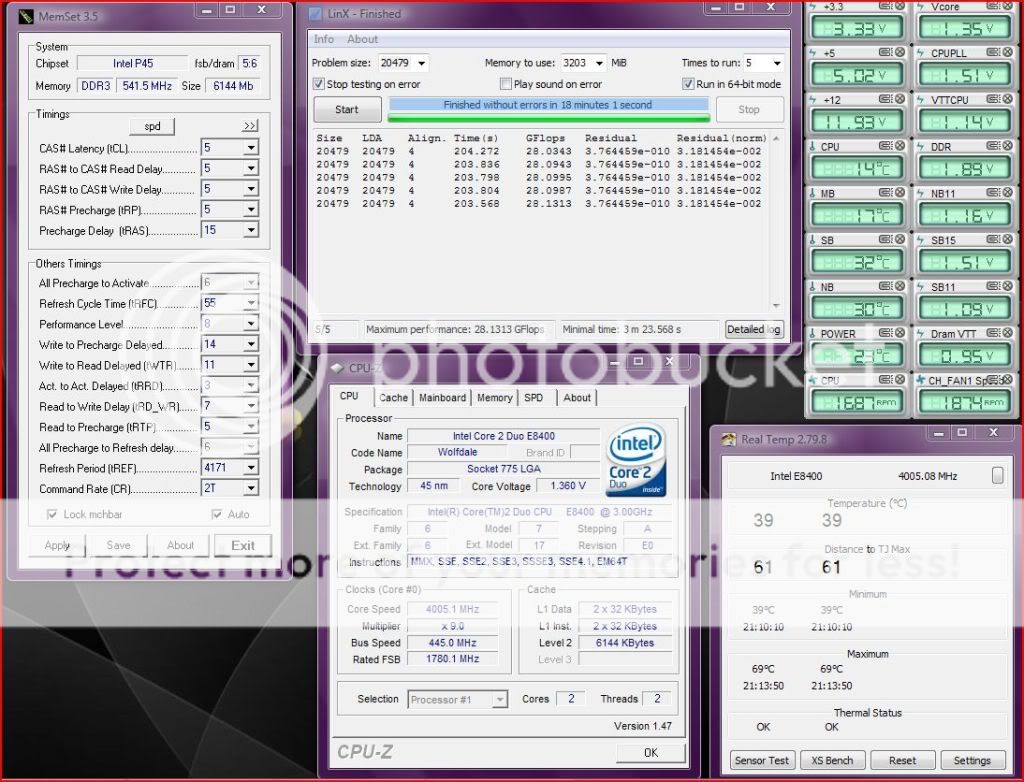1024x782 pixels.
Task: Click the LinX results scrollbar down arrow
Action: [776, 305]
